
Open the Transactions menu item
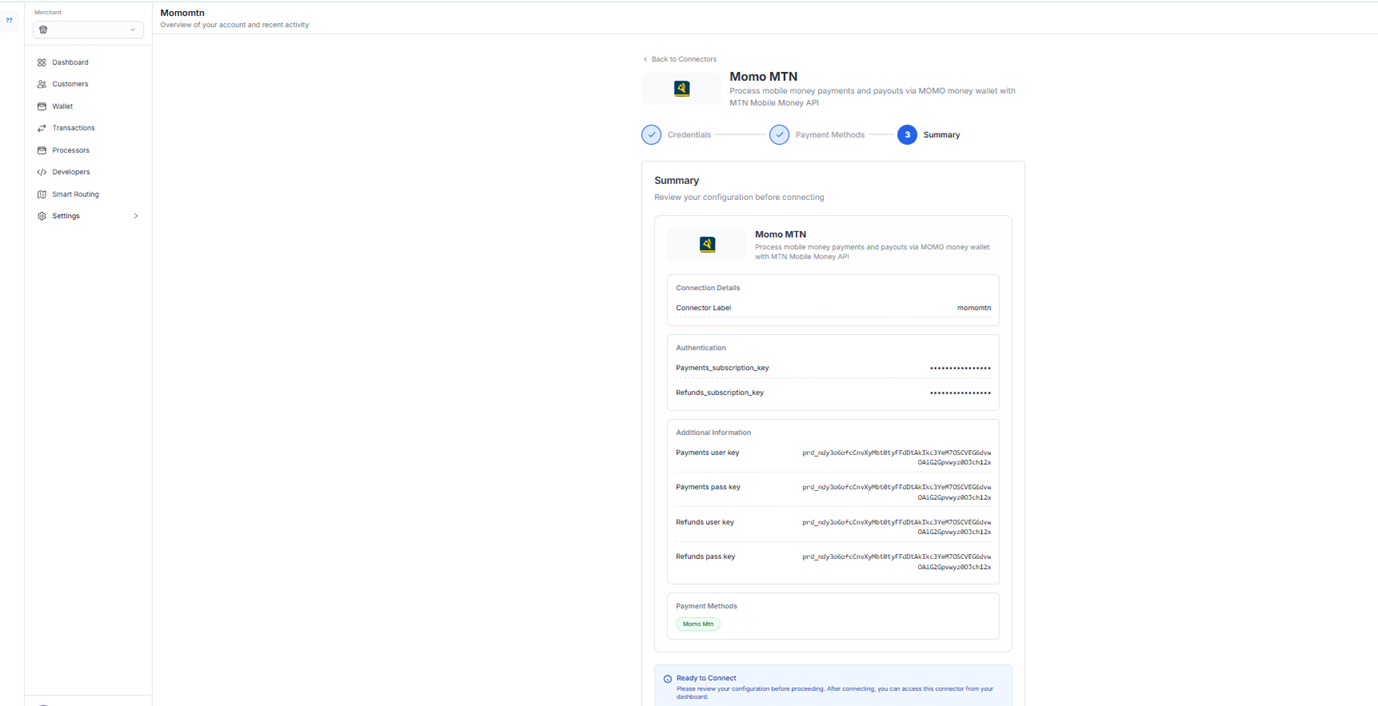click(73, 128)
